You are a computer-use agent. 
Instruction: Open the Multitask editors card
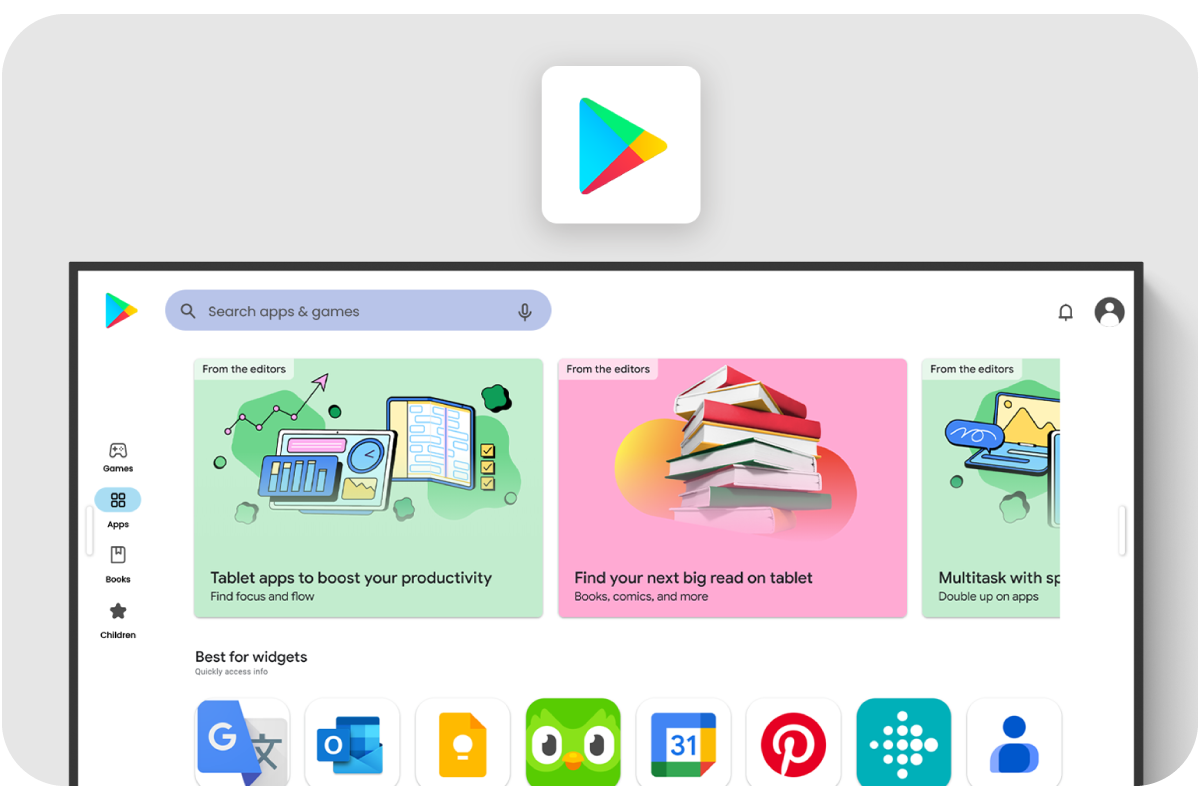click(x=991, y=488)
